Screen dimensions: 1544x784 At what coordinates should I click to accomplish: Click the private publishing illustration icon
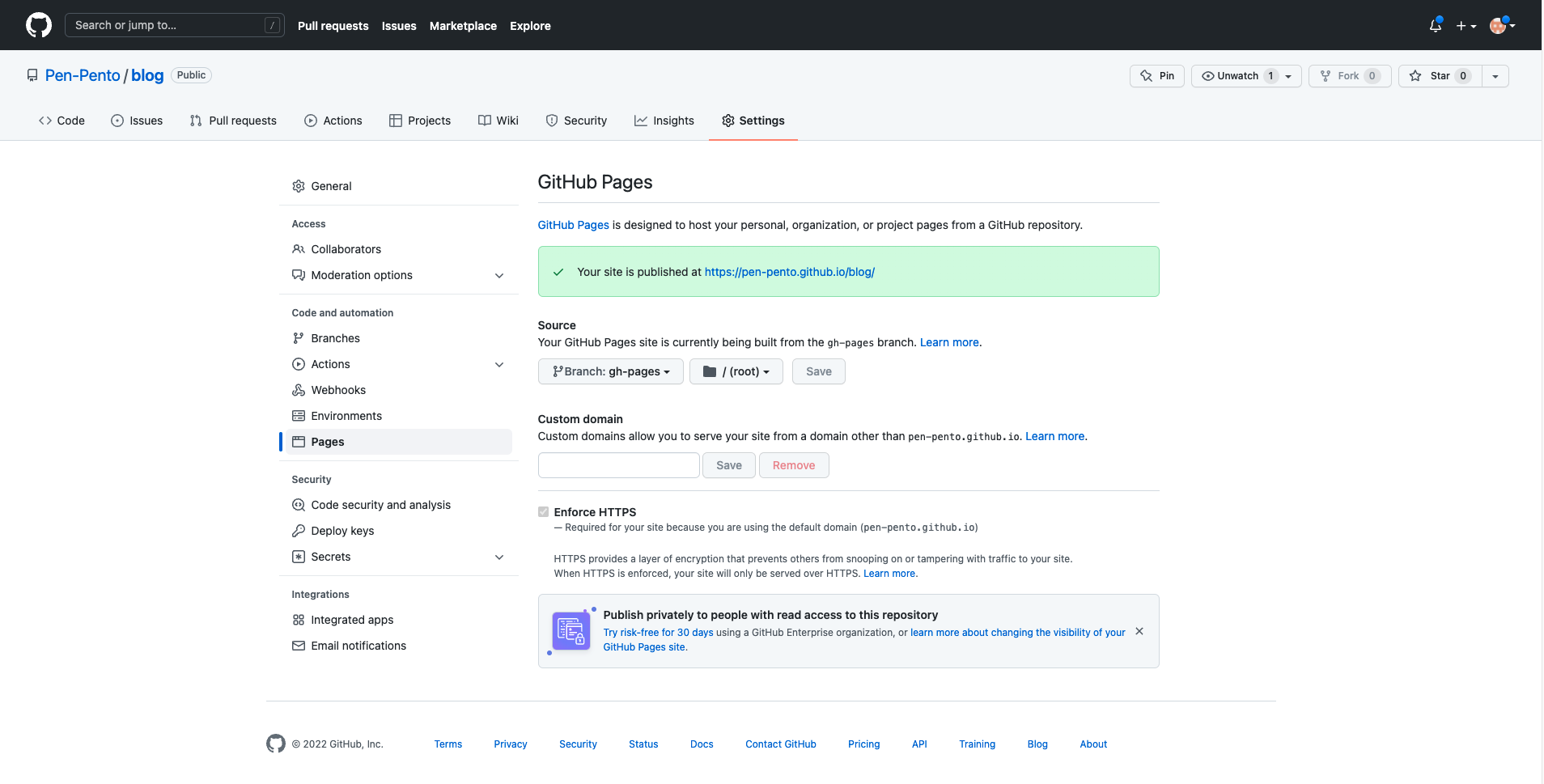[571, 631]
